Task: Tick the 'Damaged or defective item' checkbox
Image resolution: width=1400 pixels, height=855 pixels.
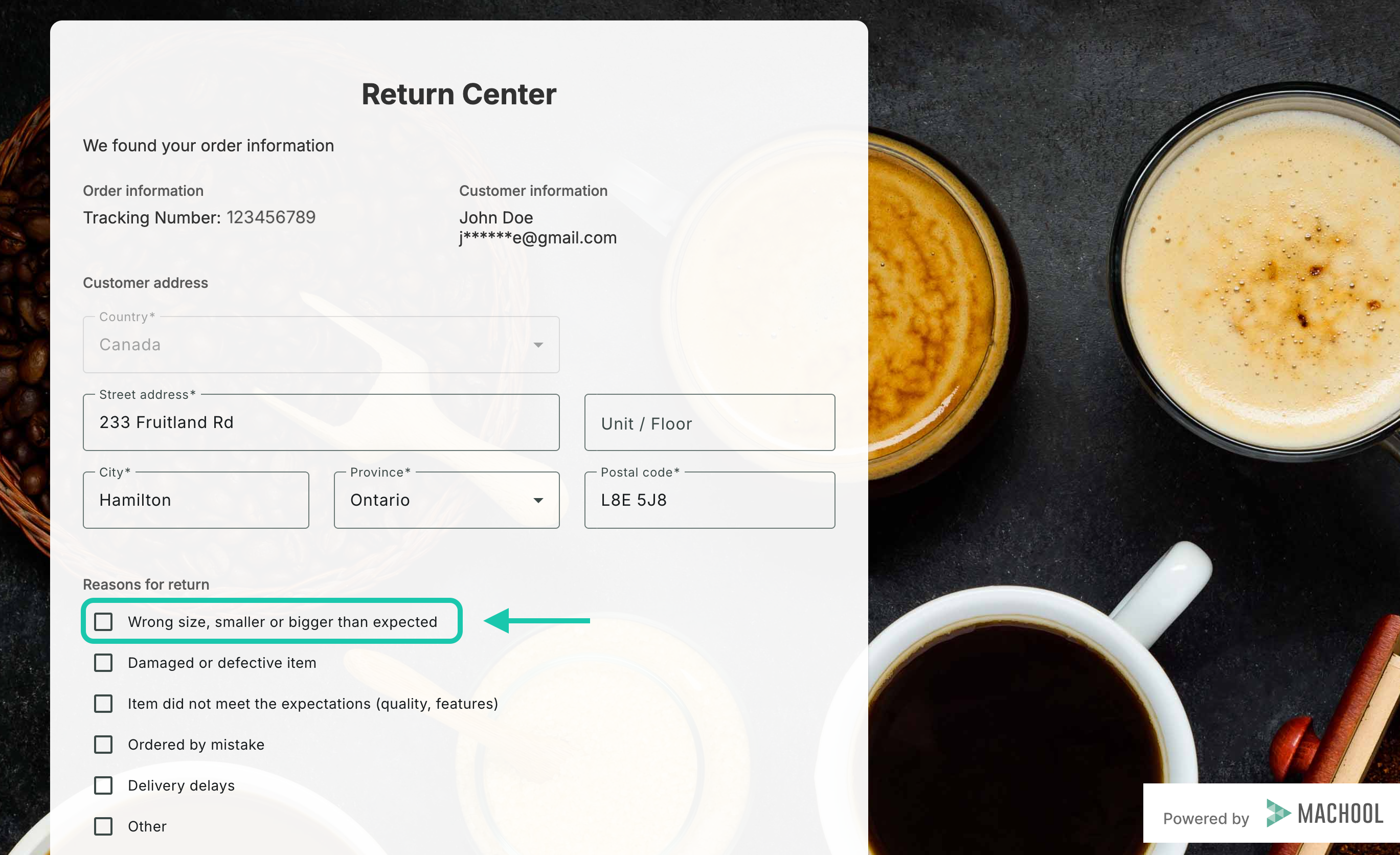Action: 103,662
